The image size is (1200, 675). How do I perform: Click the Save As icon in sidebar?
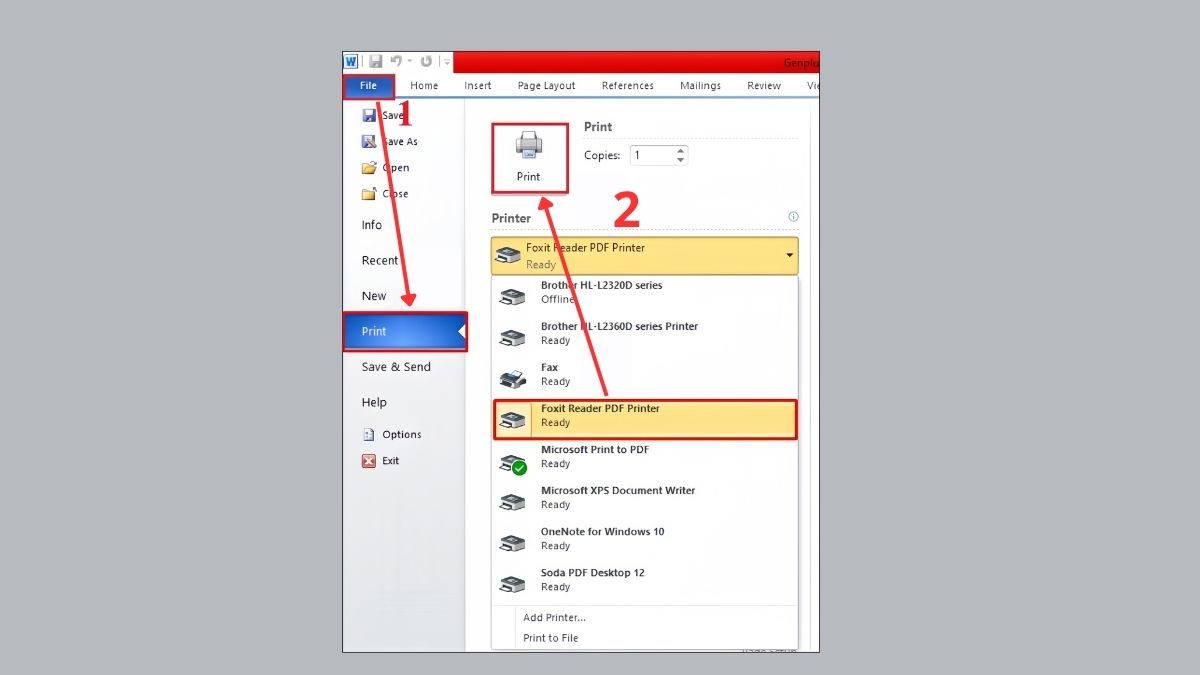[x=369, y=142]
